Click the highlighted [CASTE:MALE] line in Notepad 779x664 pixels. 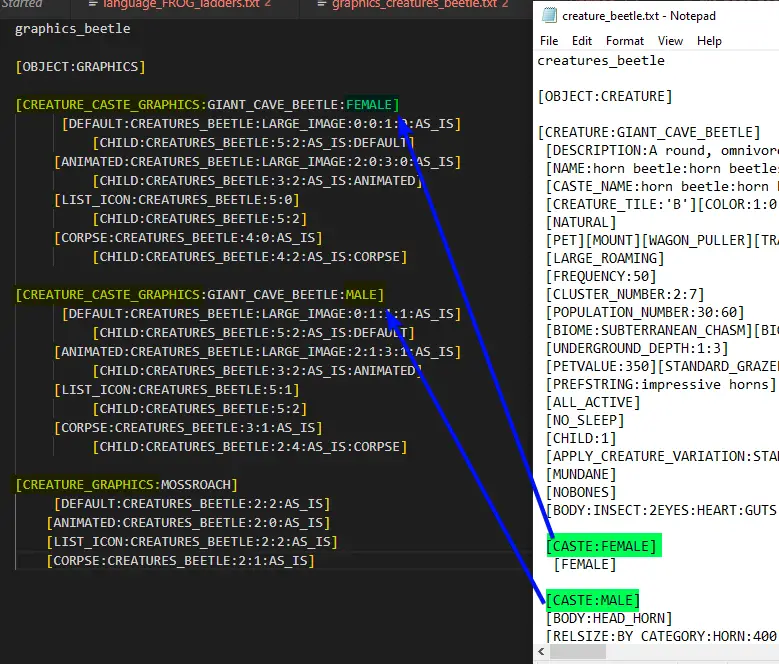coord(592,600)
